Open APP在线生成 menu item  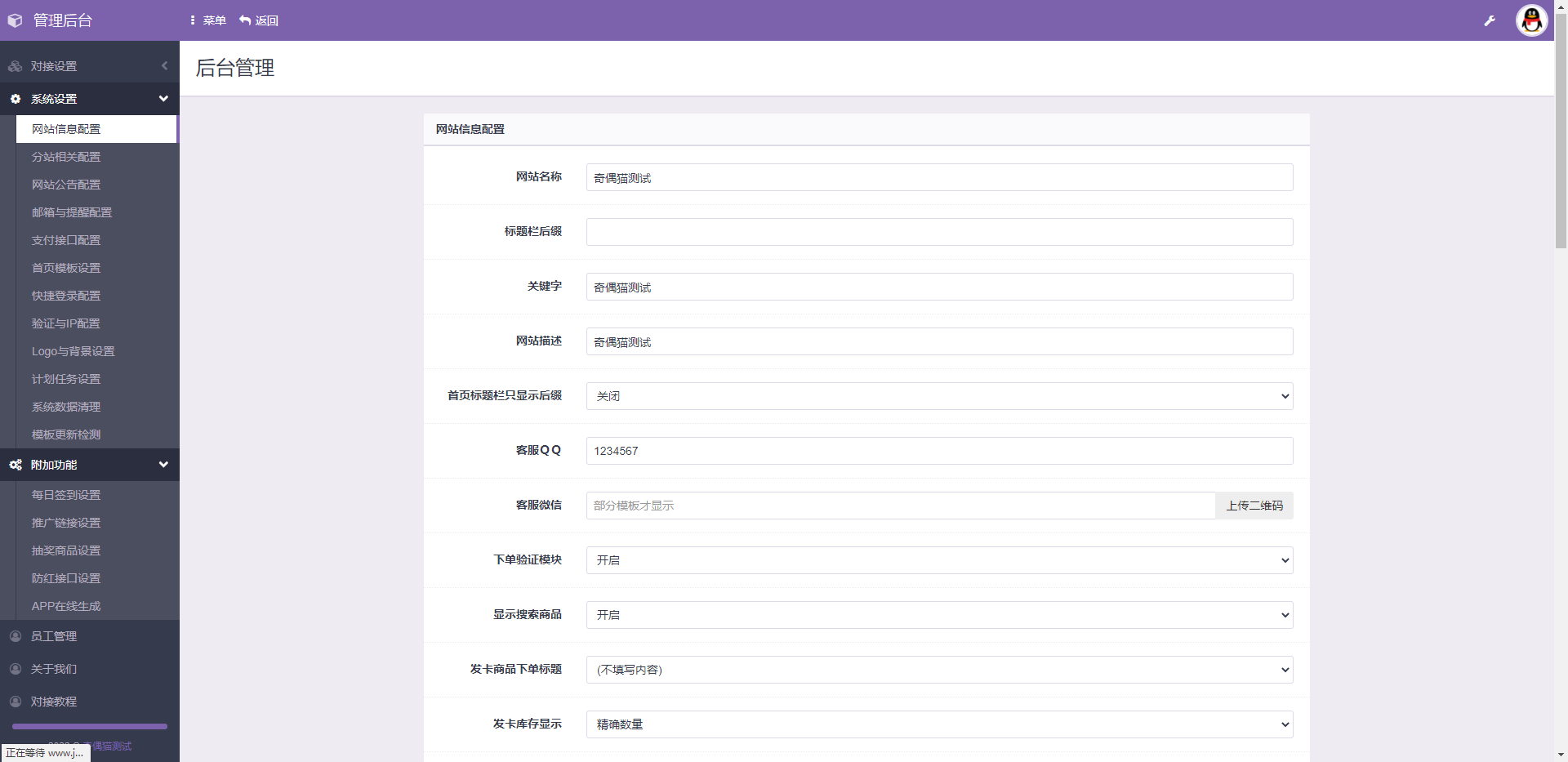[x=96, y=606]
